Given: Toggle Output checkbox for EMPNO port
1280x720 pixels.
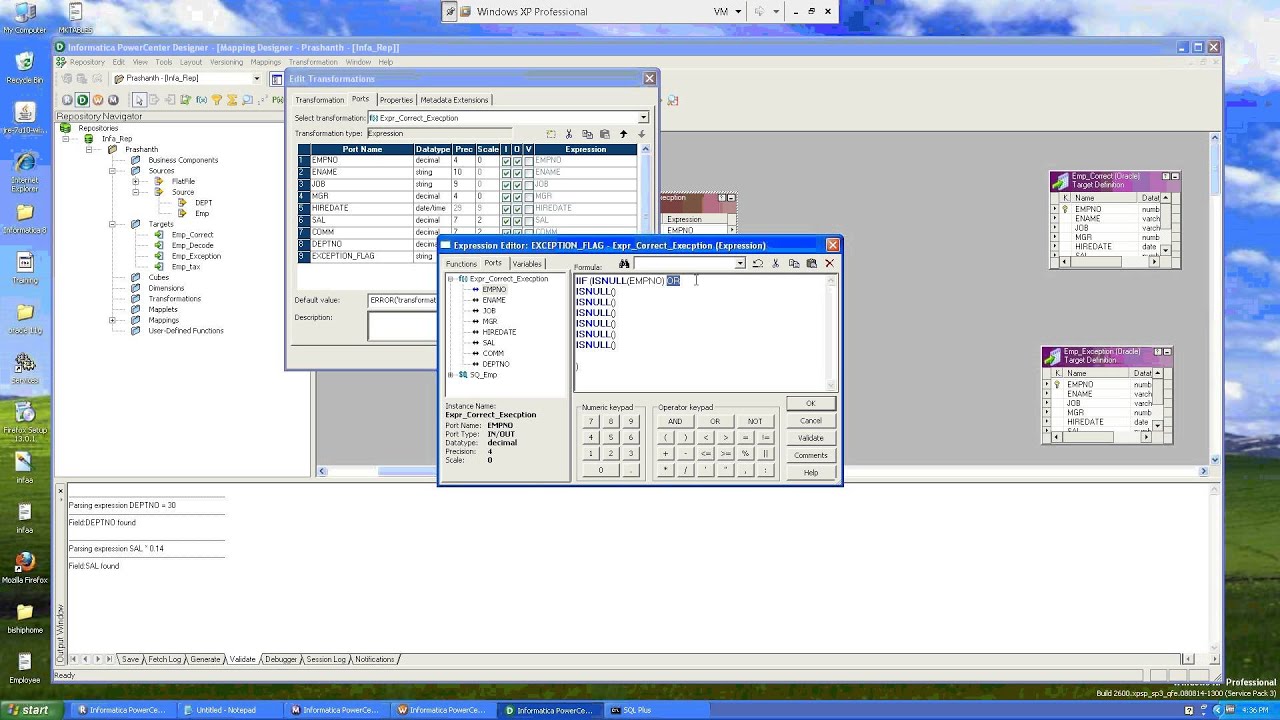Looking at the screenshot, I should click(x=517, y=161).
